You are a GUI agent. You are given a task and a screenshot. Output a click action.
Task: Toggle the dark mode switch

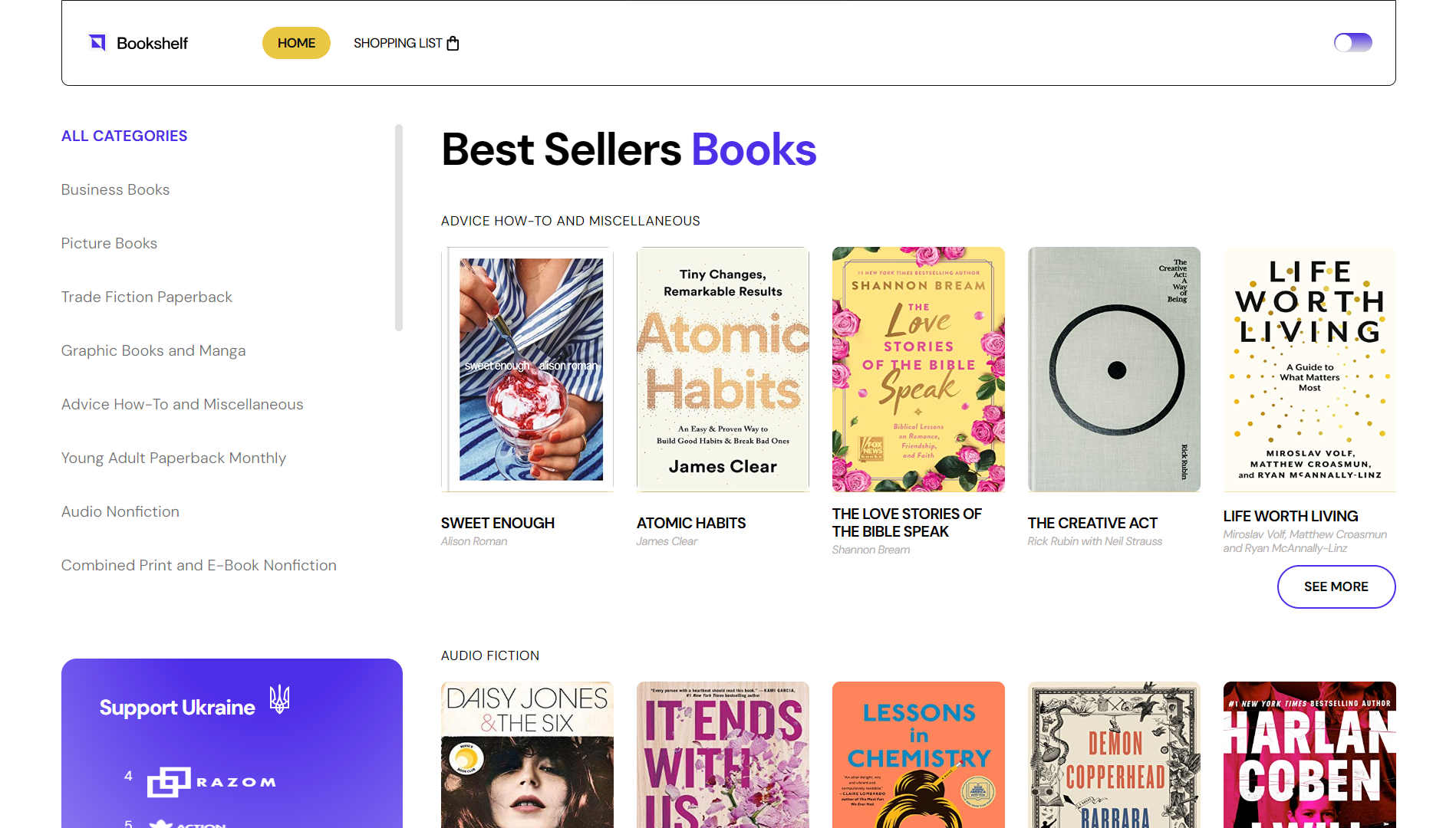1352,43
